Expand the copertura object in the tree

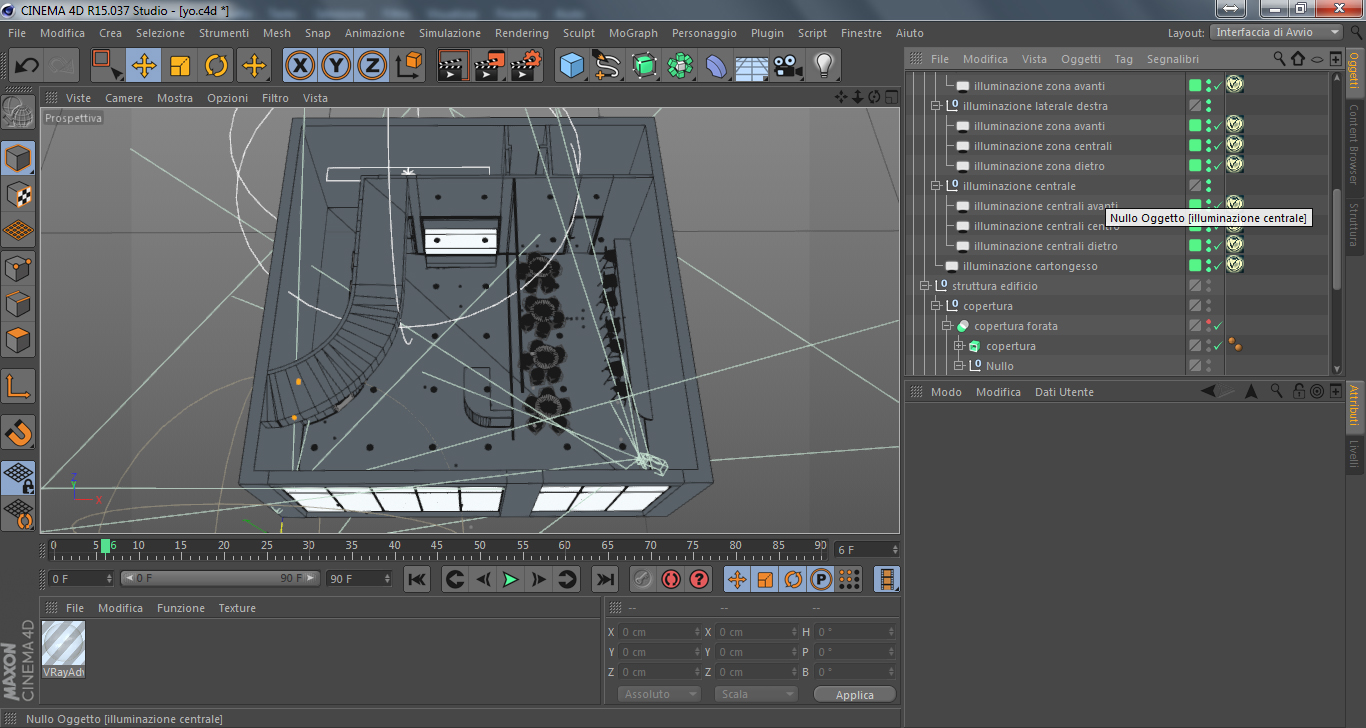958,346
